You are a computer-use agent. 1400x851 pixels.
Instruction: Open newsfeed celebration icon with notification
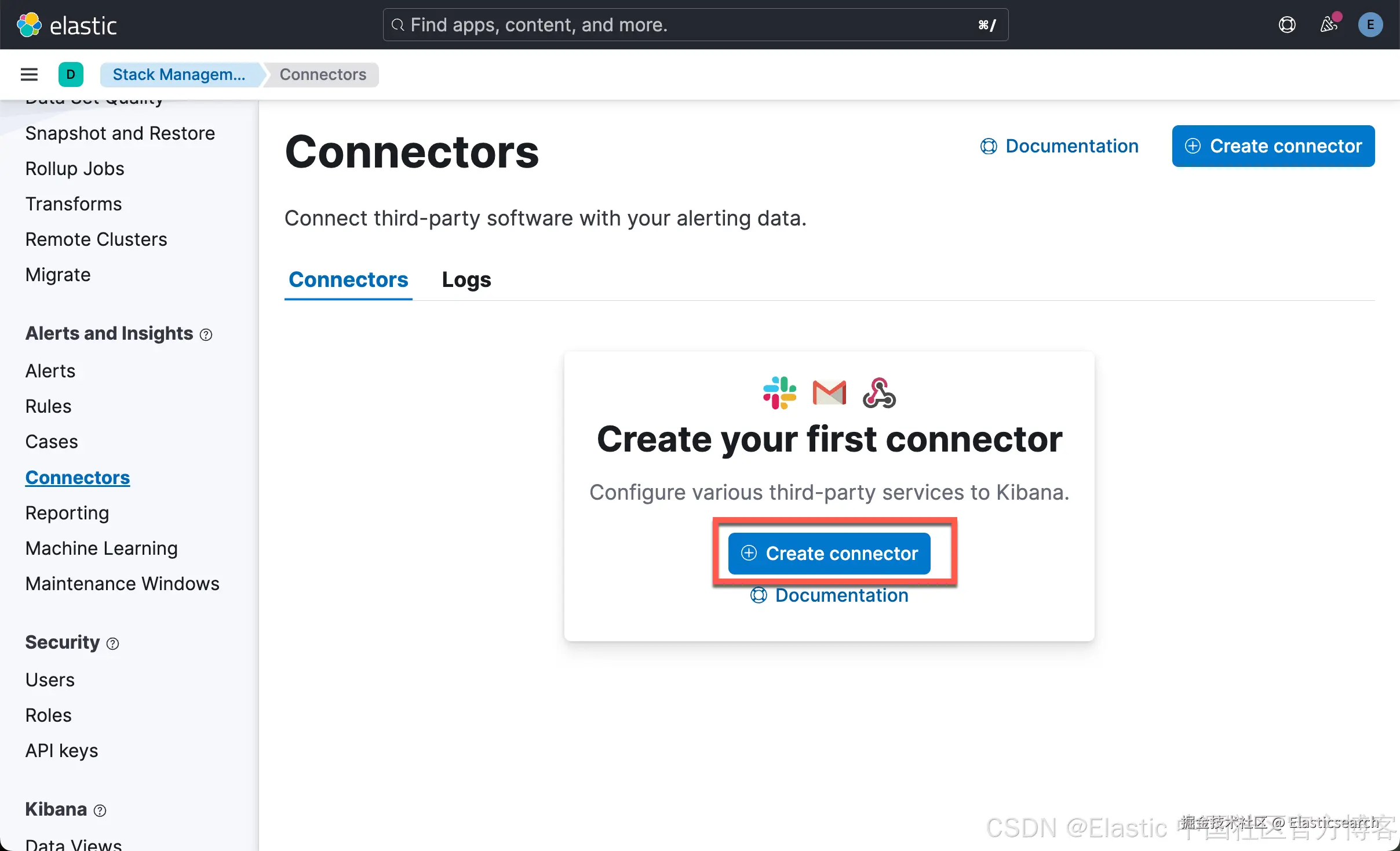click(x=1329, y=25)
